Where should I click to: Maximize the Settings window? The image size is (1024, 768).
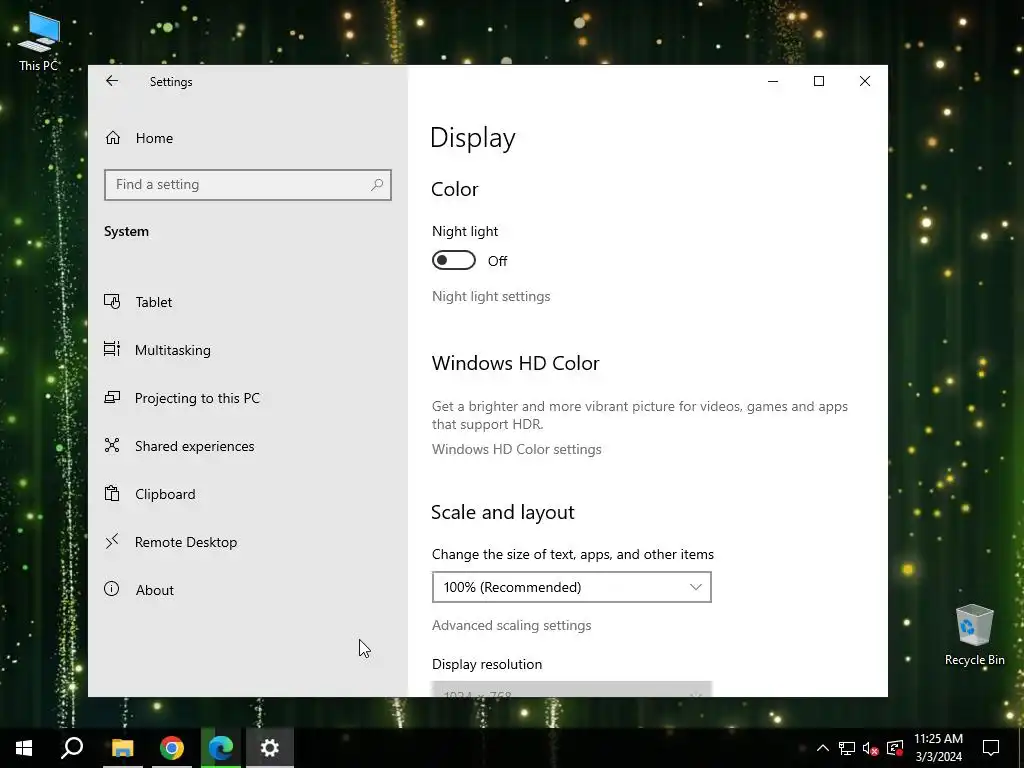point(818,81)
